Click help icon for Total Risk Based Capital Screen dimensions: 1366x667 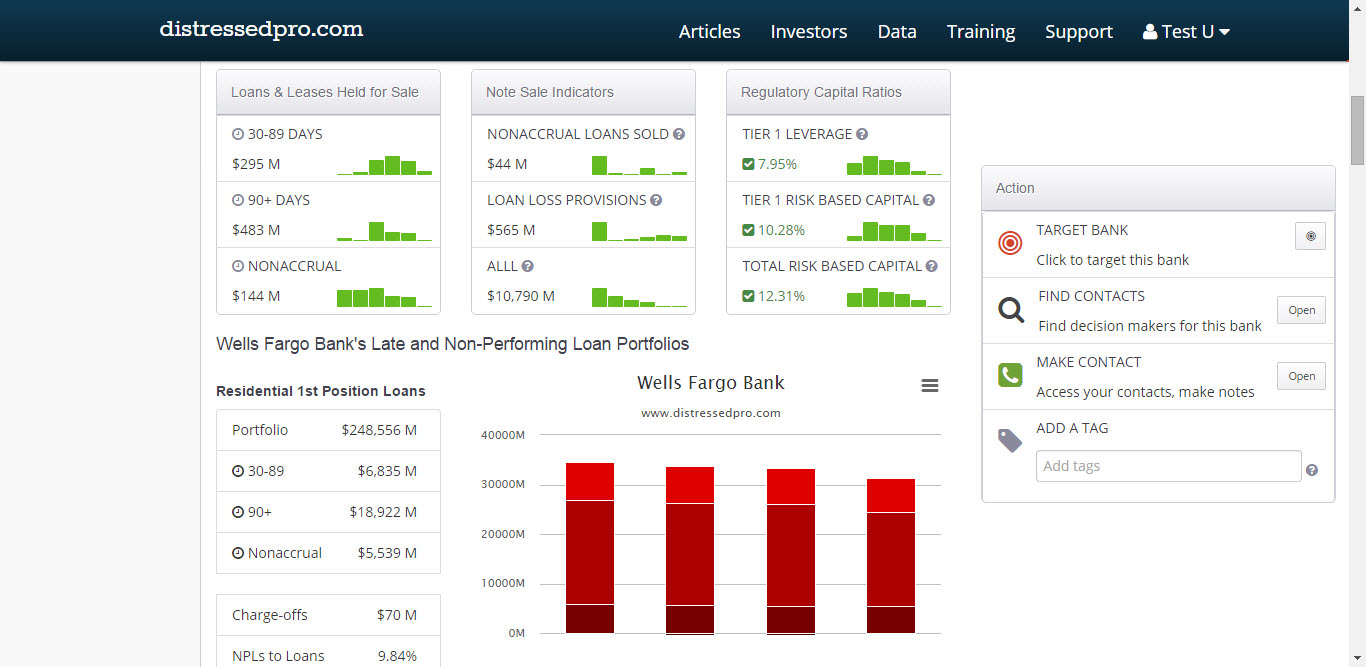[932, 266]
